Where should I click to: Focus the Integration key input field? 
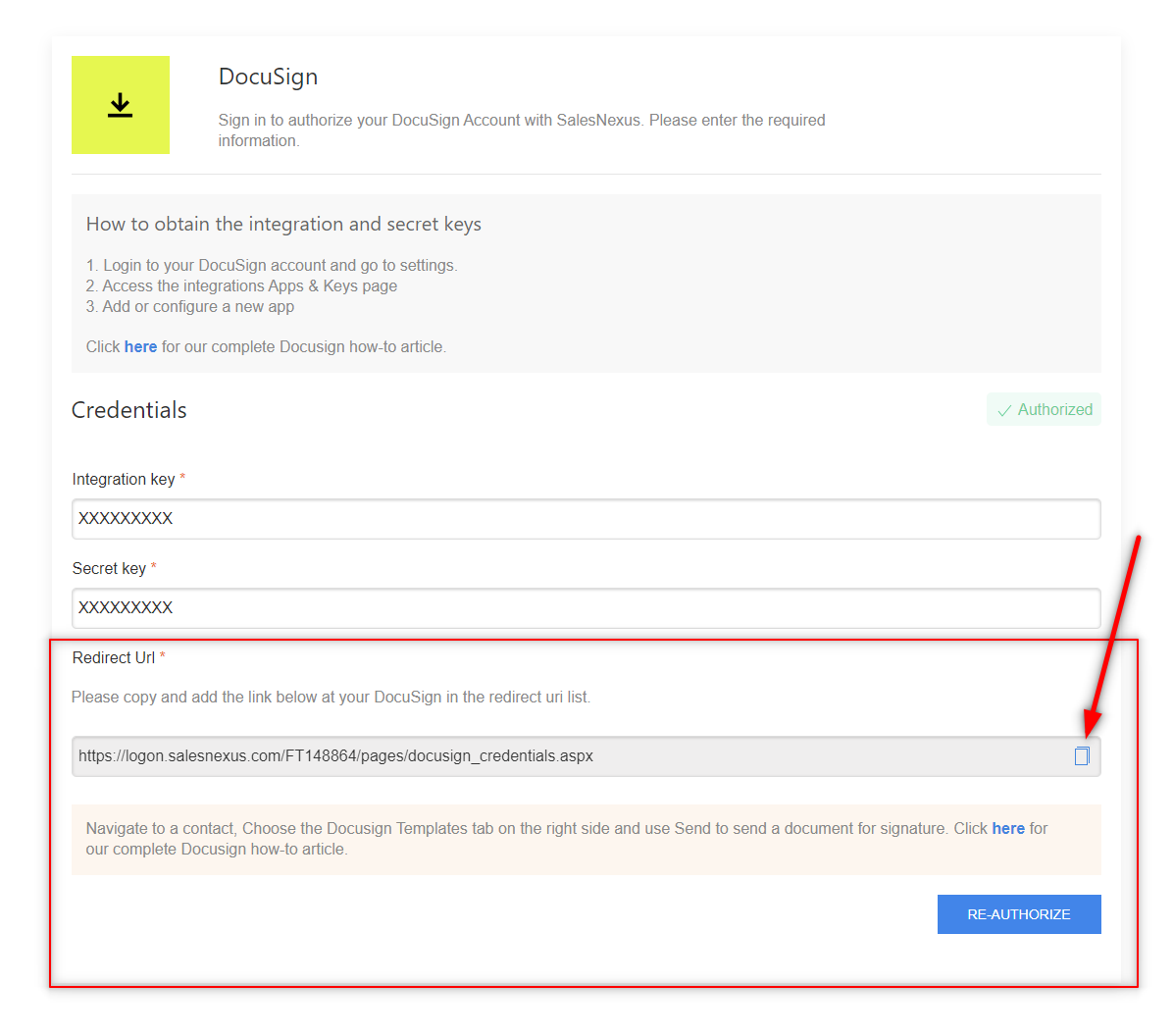tap(586, 519)
